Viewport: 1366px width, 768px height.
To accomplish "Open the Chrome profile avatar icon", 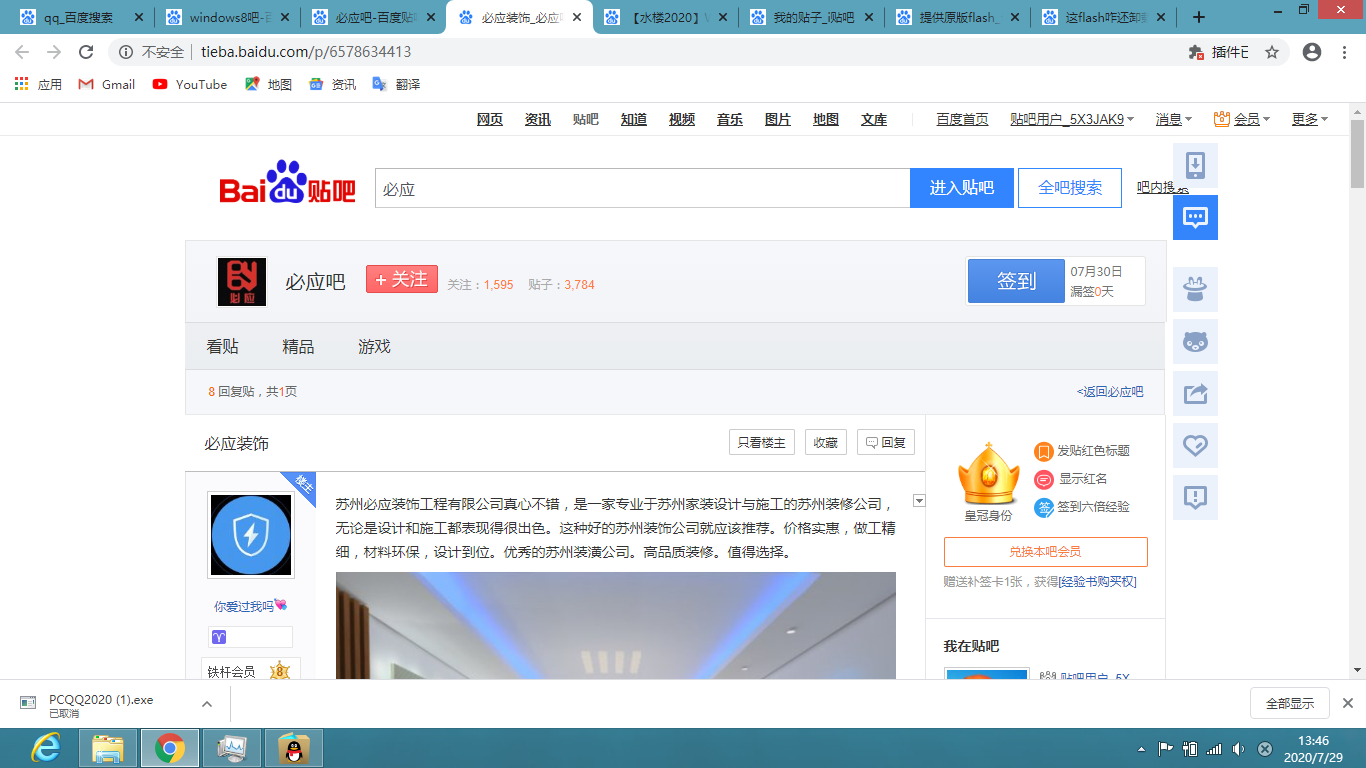I will (1312, 52).
